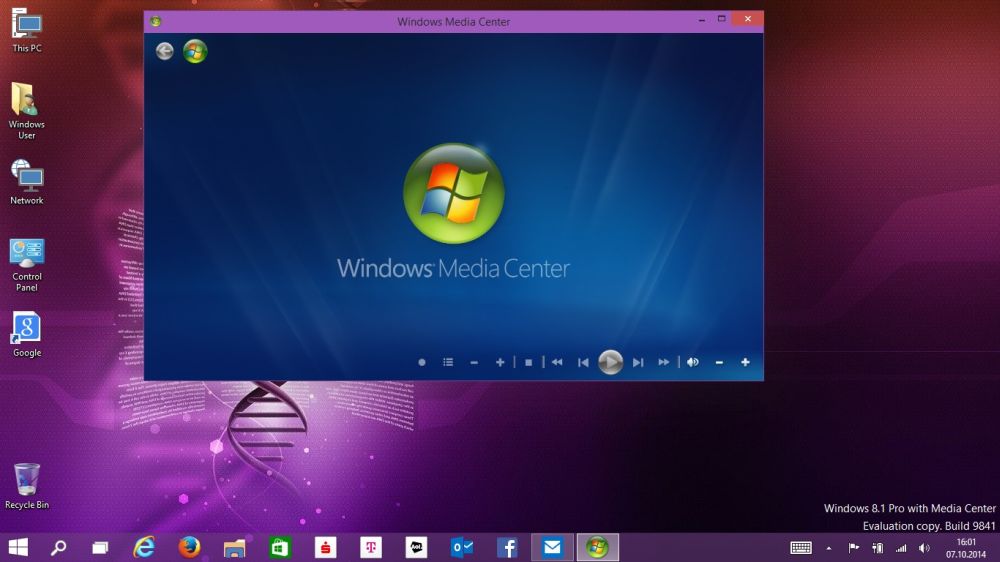Open Task View on the taskbar
The image size is (1000, 562).
click(x=100, y=547)
